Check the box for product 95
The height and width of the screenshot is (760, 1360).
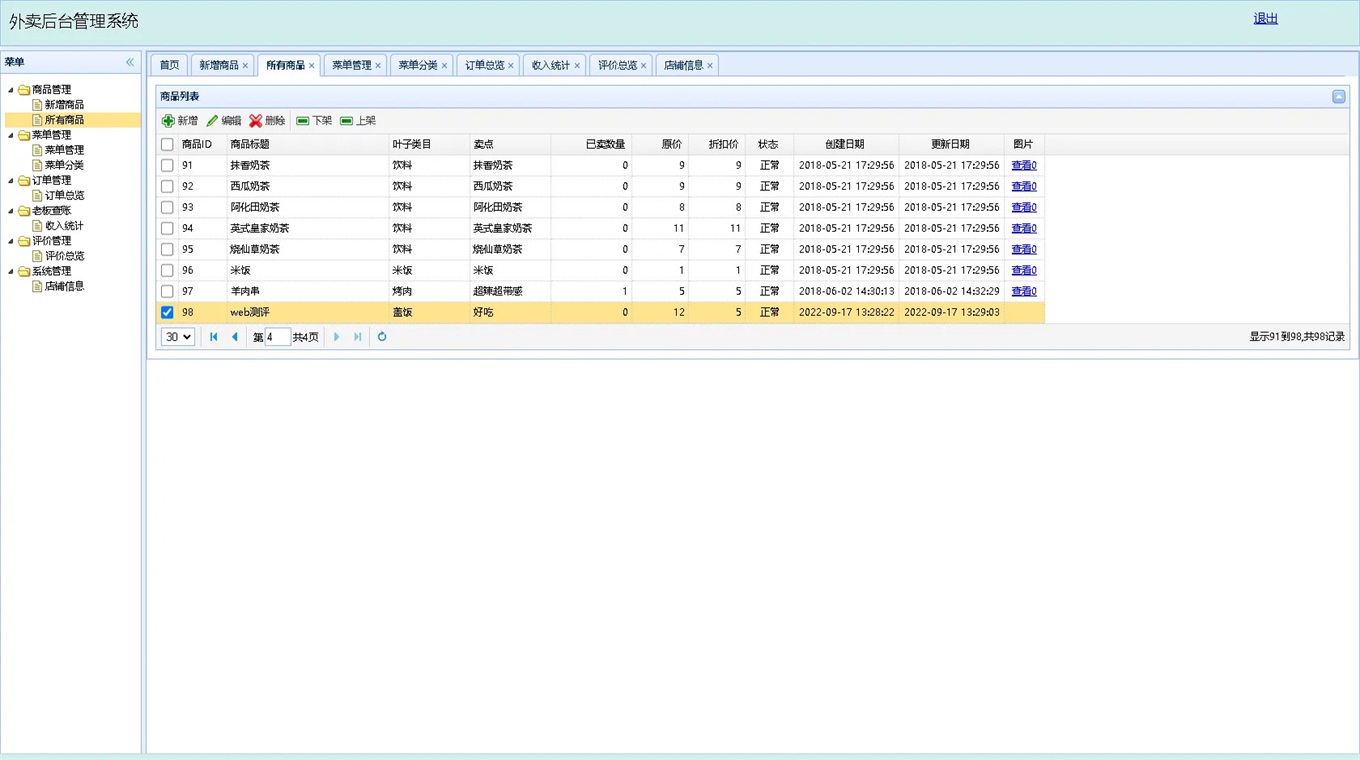tap(167, 250)
